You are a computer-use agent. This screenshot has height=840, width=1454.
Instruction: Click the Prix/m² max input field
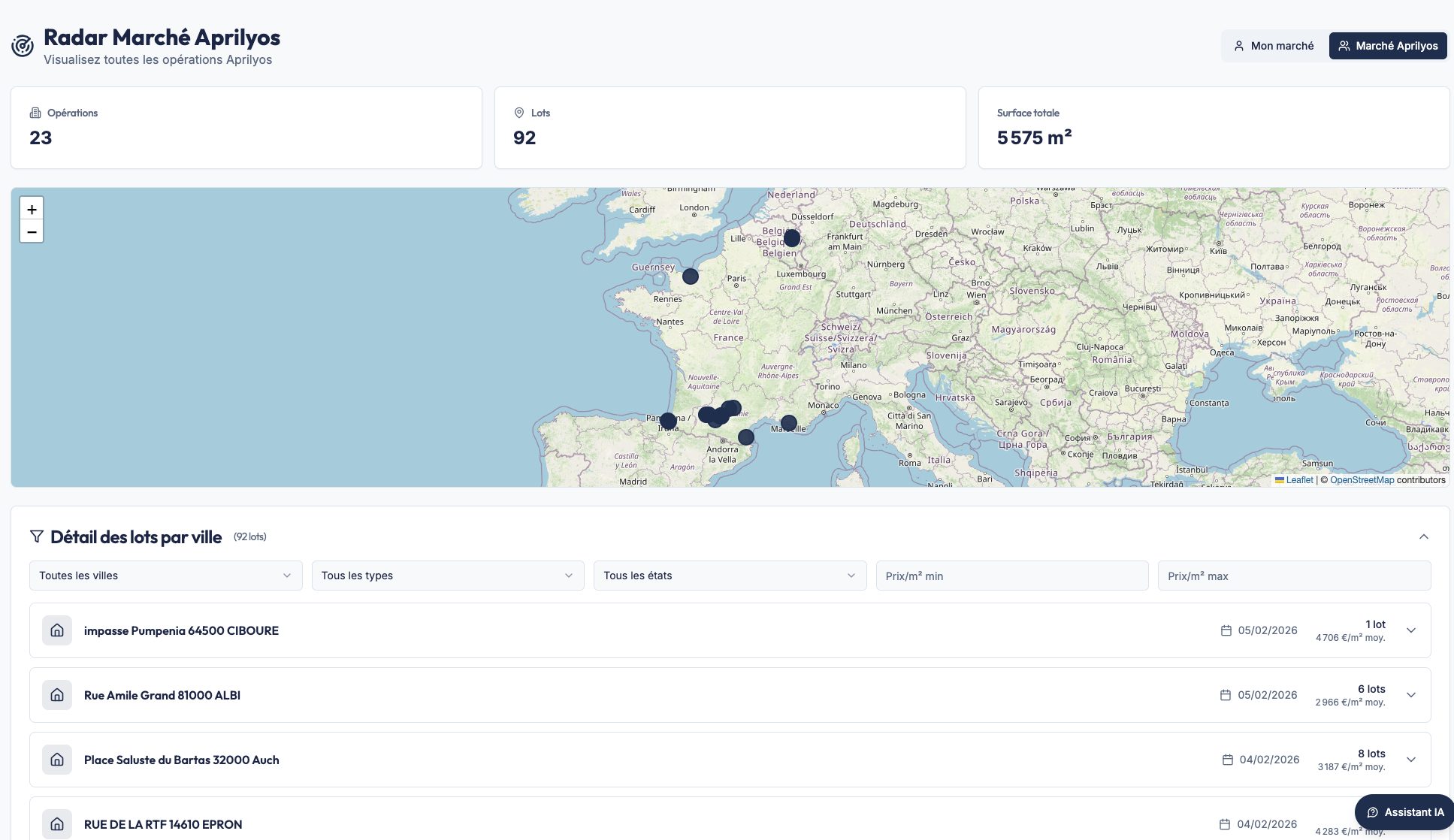(x=1293, y=576)
